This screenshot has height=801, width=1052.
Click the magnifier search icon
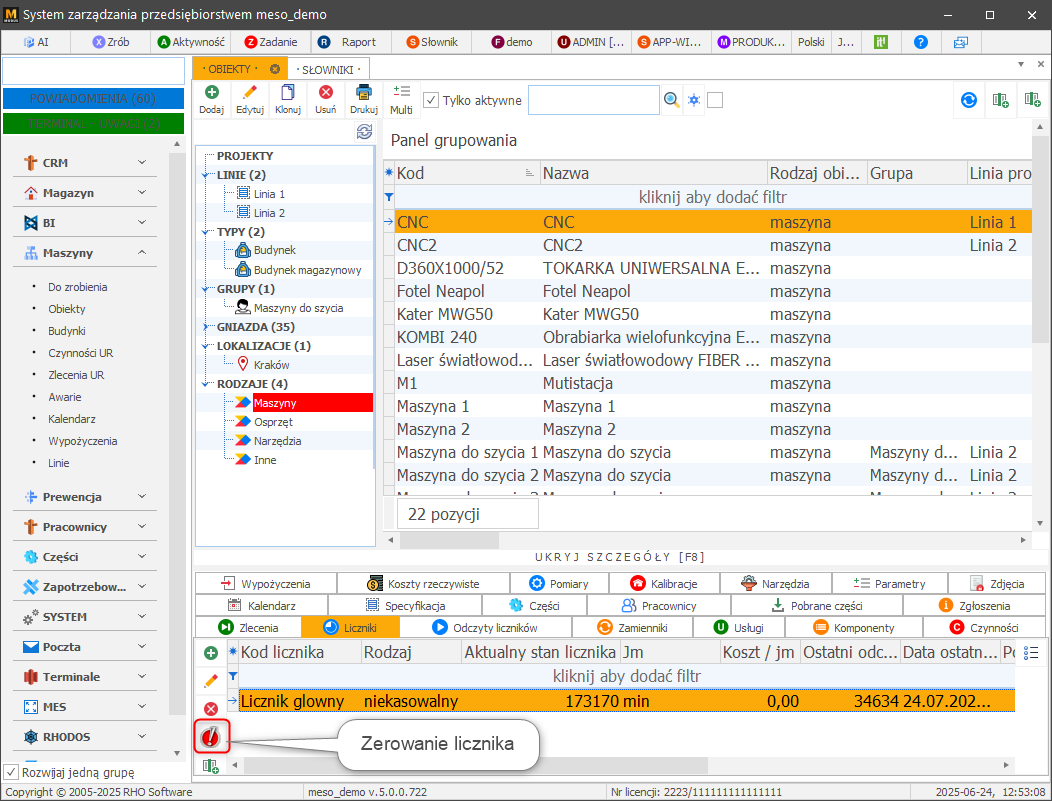click(x=672, y=100)
